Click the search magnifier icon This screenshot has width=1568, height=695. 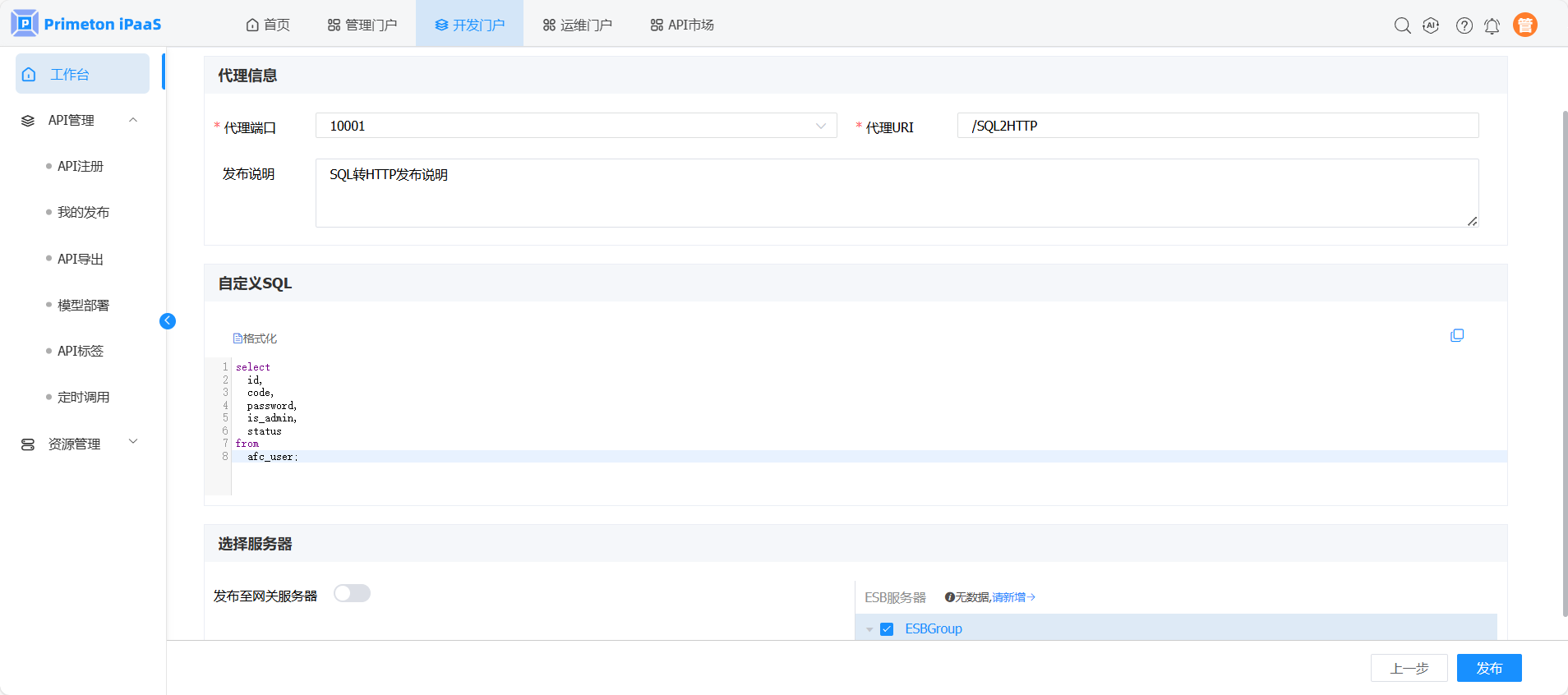1402,25
